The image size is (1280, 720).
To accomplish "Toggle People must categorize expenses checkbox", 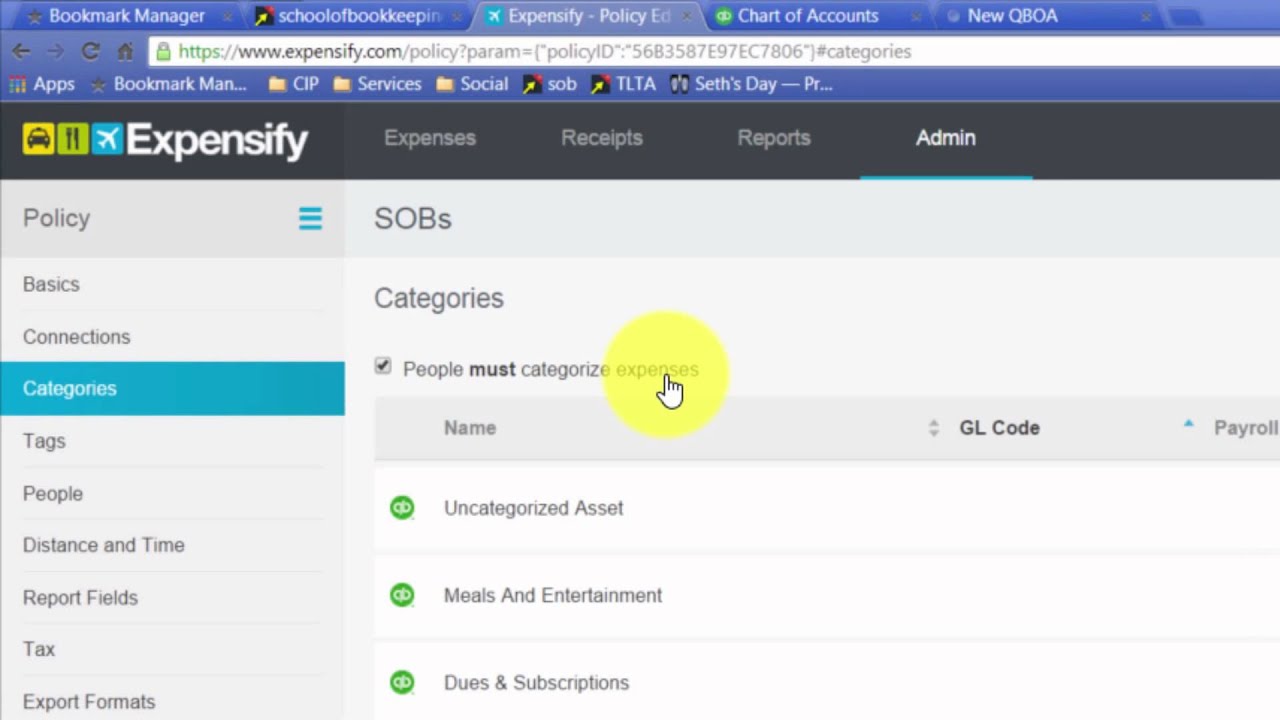I will click(x=383, y=366).
